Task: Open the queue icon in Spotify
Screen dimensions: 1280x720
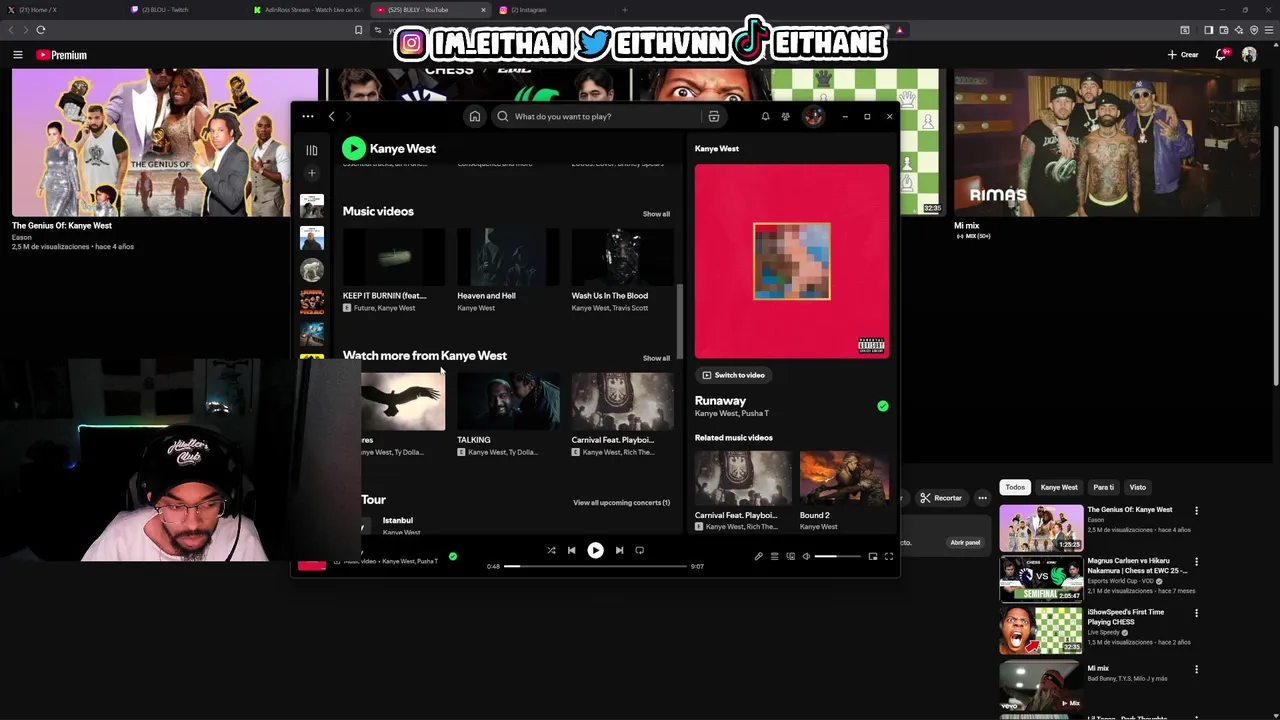Action: pyautogui.click(x=774, y=556)
